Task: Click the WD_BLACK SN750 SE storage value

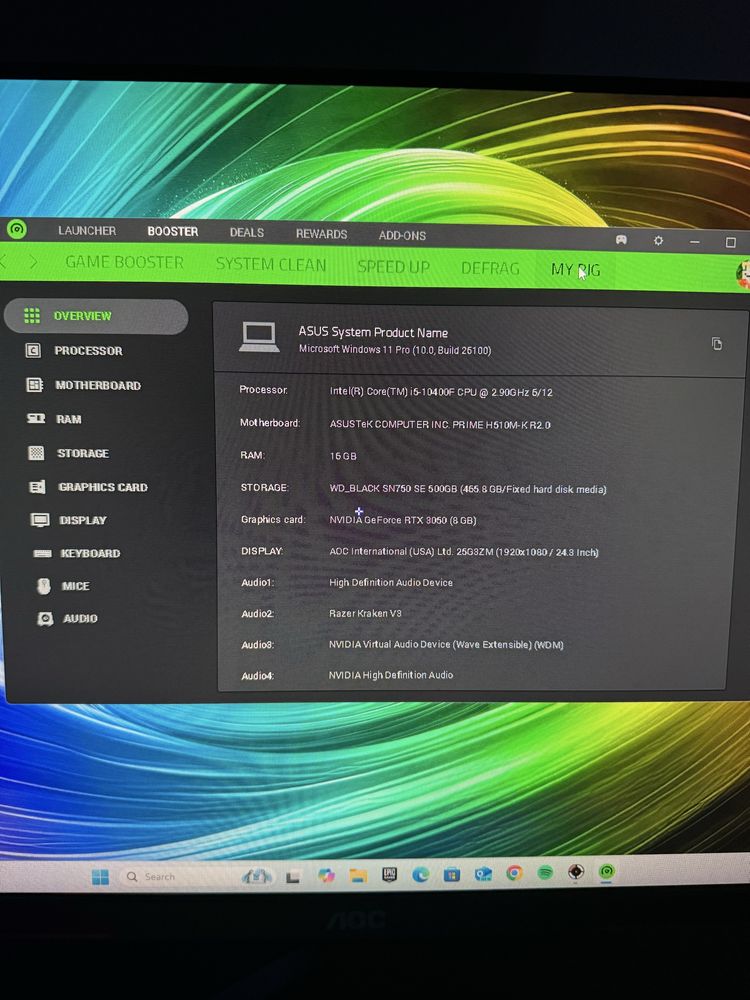Action: coord(467,489)
